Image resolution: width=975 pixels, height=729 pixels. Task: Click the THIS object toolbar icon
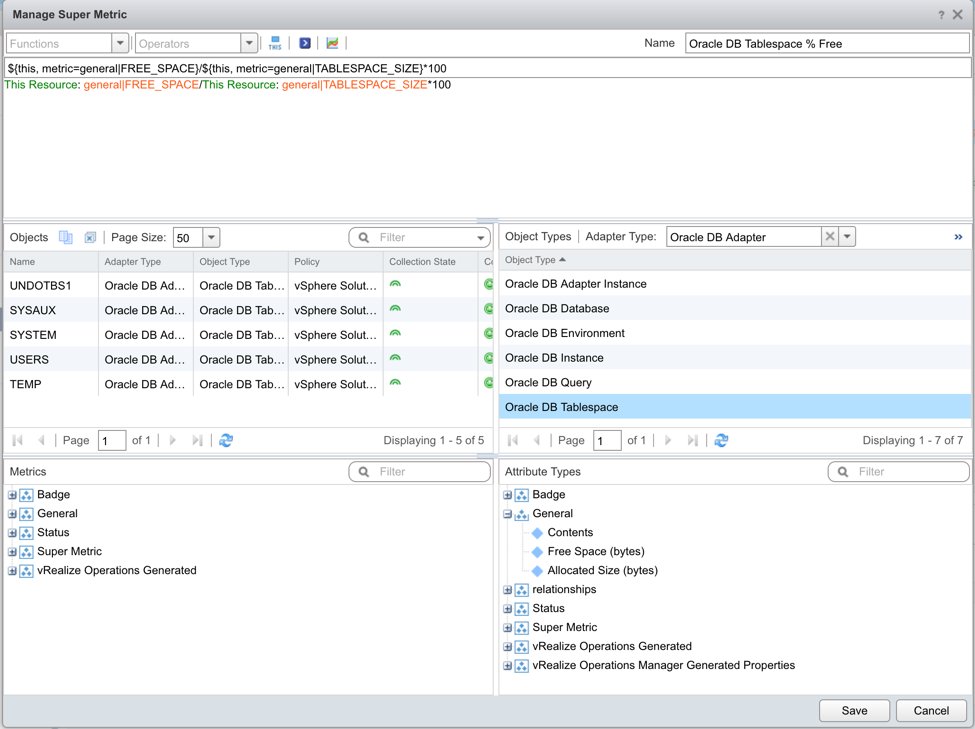[x=275, y=43]
